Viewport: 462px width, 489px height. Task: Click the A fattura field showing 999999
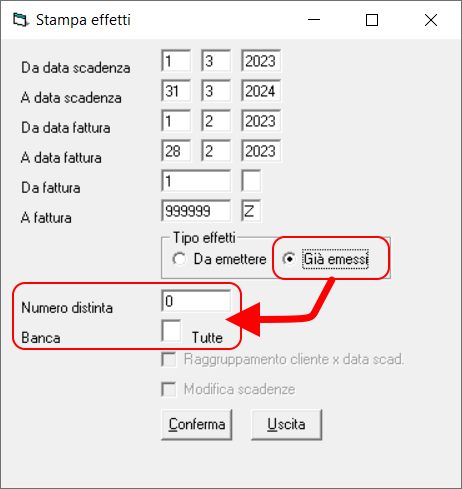coord(196,211)
